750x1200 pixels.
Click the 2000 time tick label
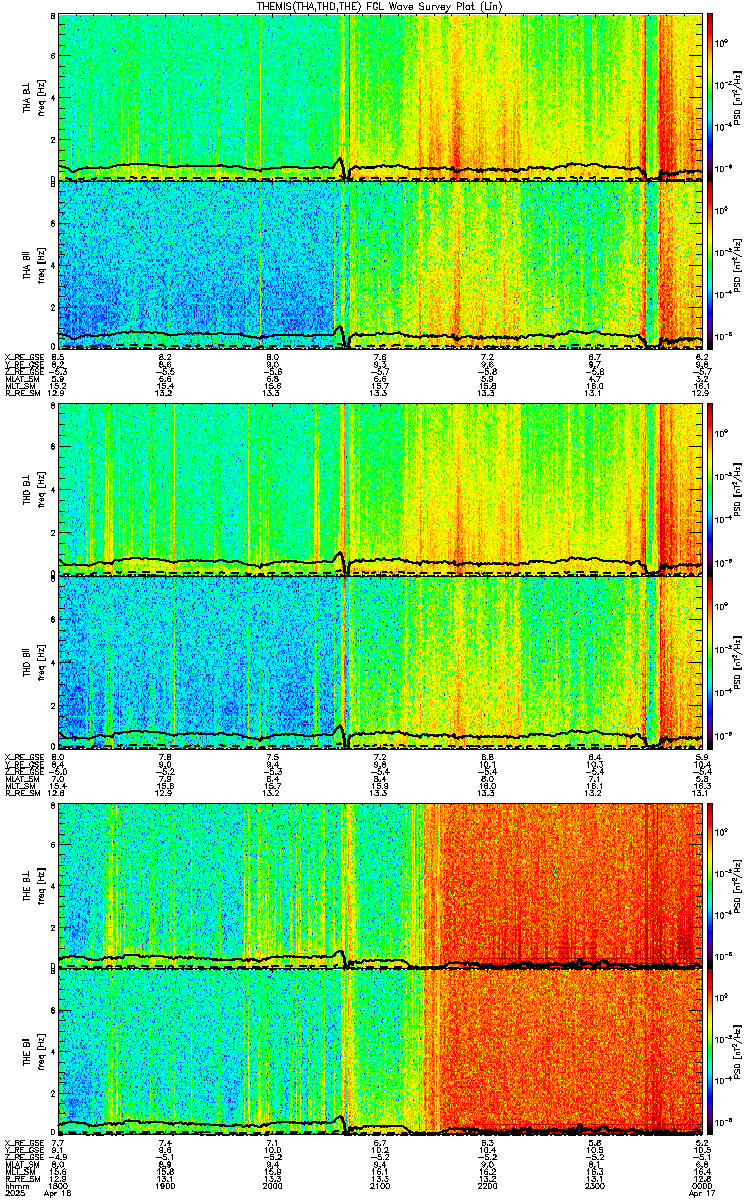[x=272, y=1184]
